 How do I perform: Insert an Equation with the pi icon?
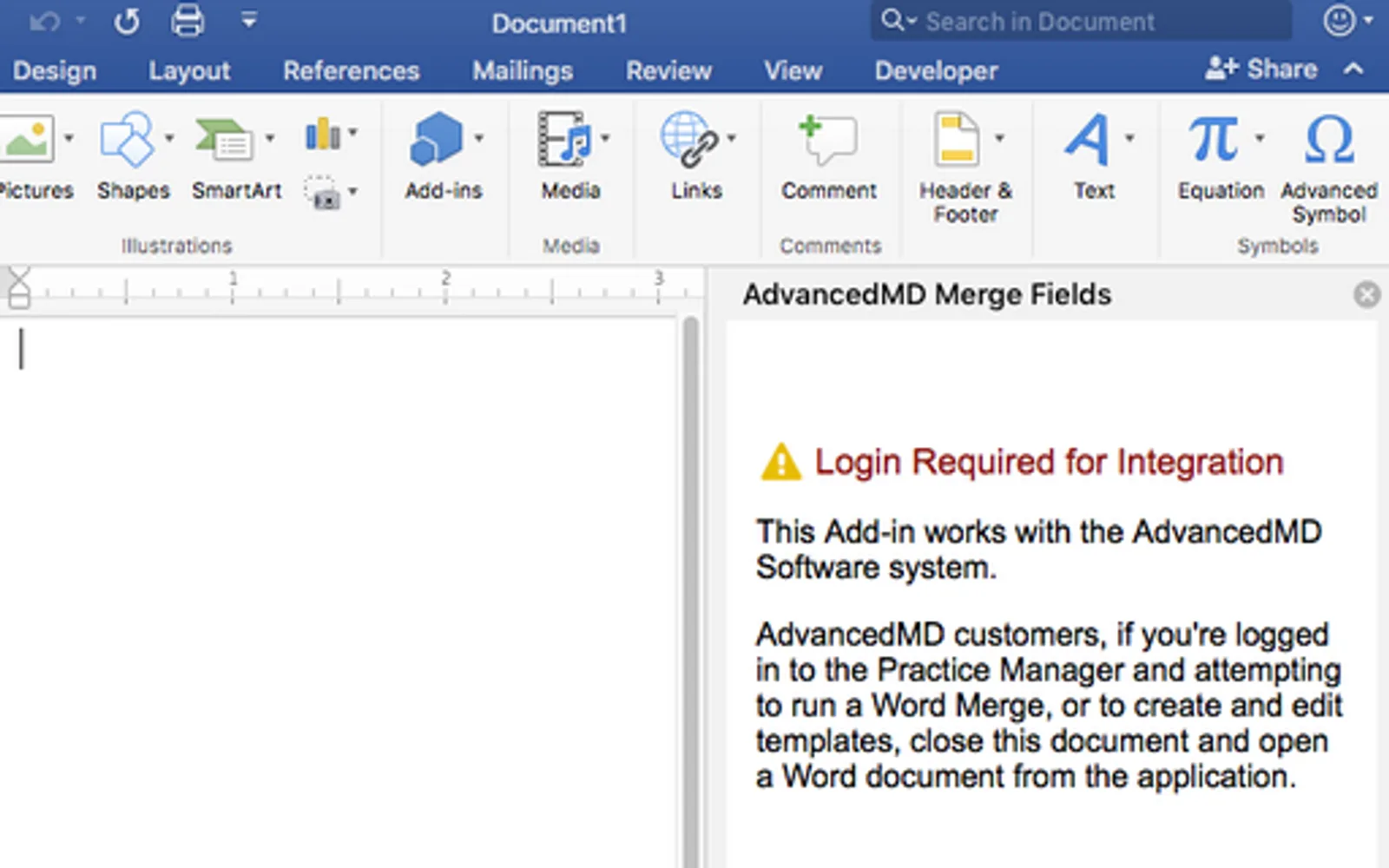pyautogui.click(x=1214, y=139)
